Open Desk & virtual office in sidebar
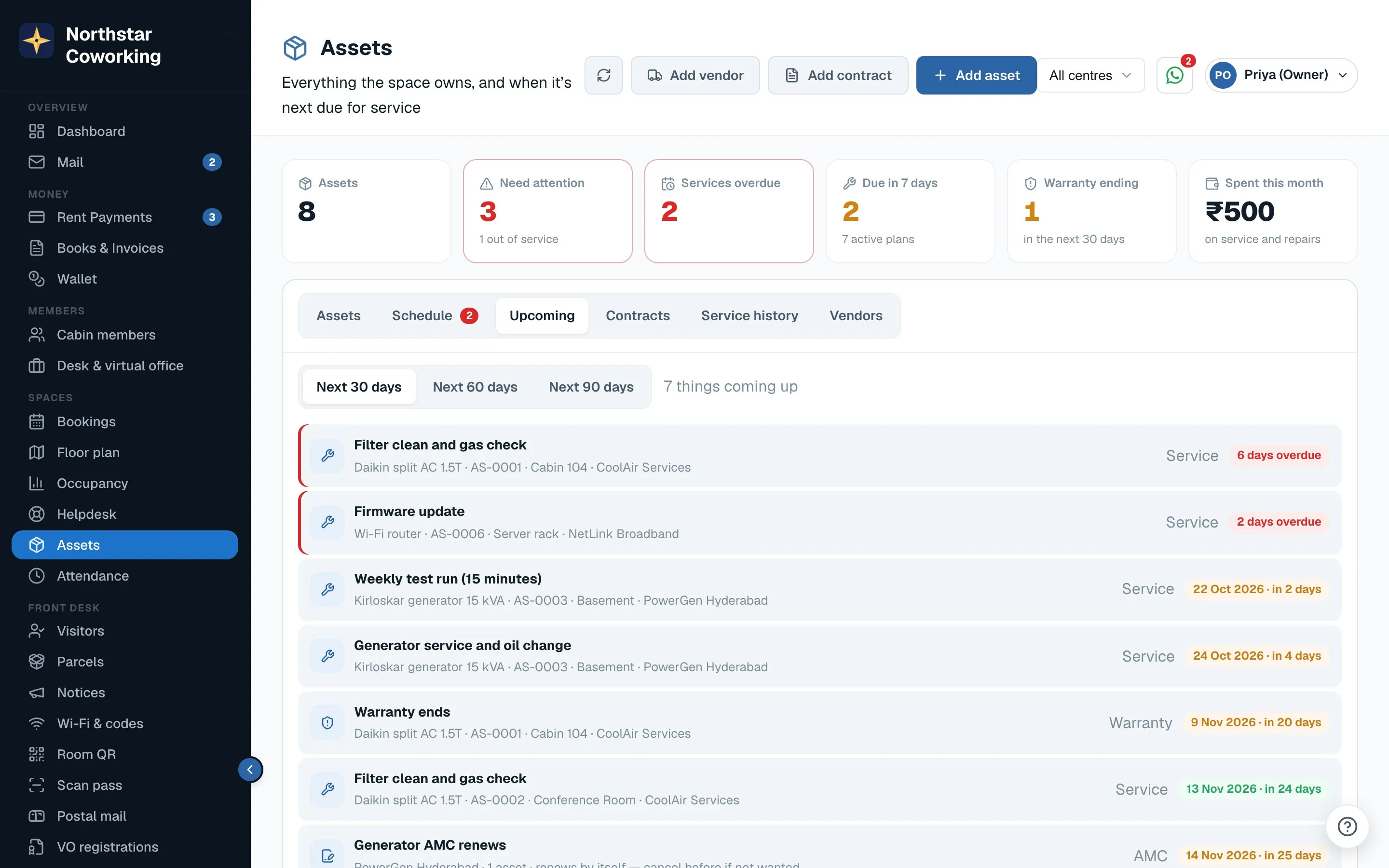Screen dimensions: 1389x868 124,366
